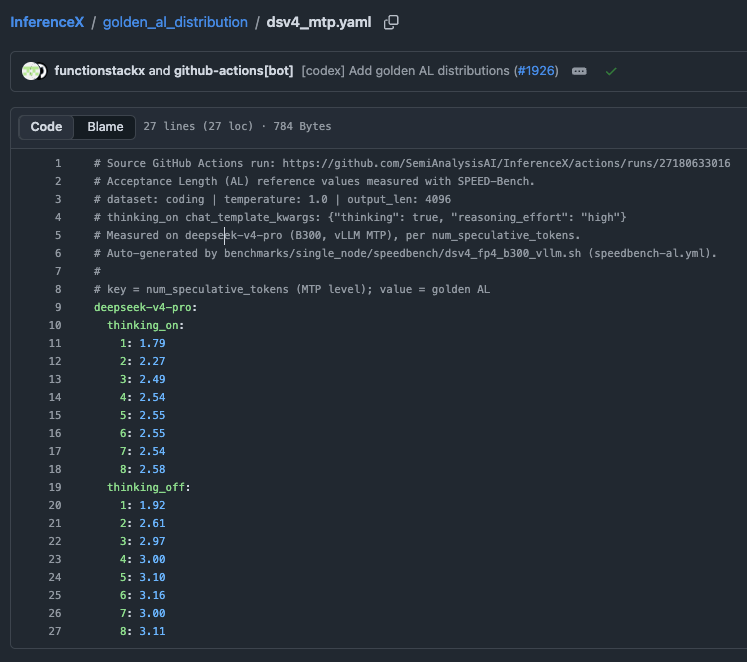Screen dimensions: 747x662
Task: Click the dataset coding temperature comment line
Action: pos(273,199)
